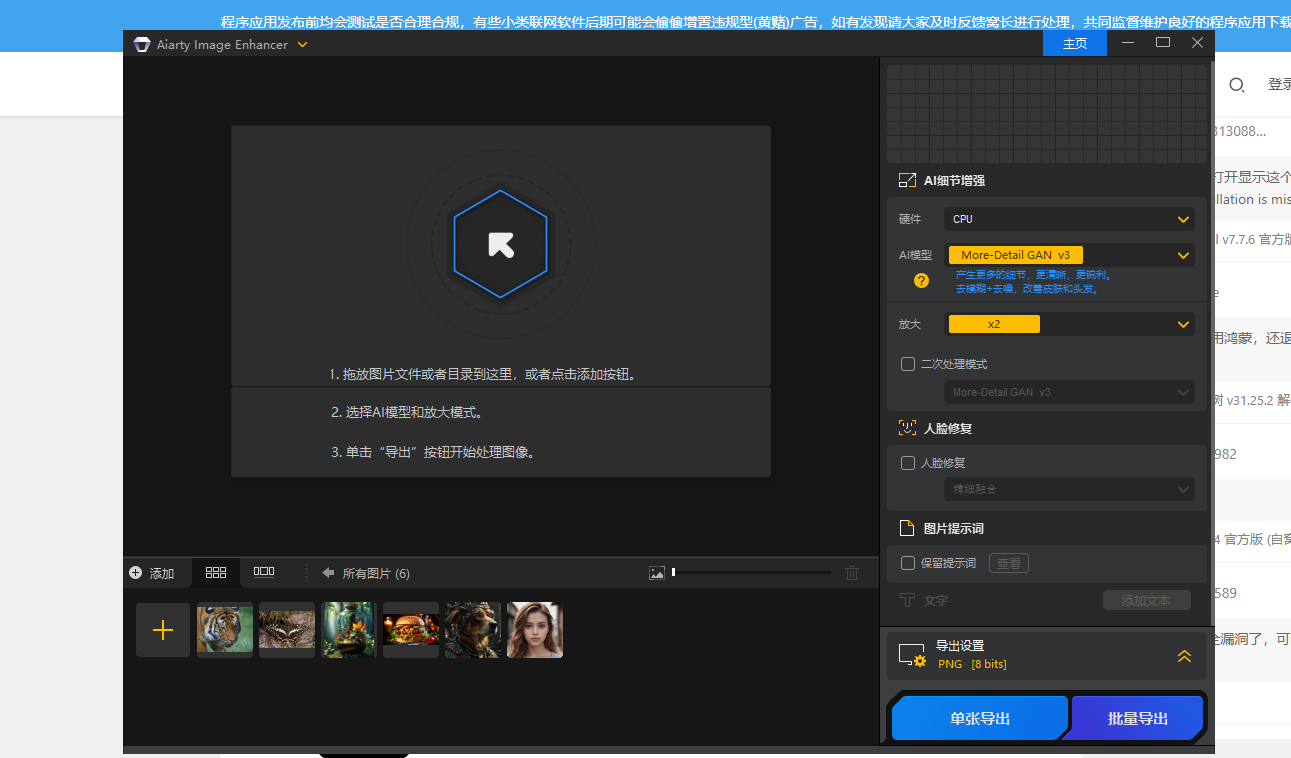Click the 单张导出 button
The image size is (1291, 758).
click(x=980, y=718)
